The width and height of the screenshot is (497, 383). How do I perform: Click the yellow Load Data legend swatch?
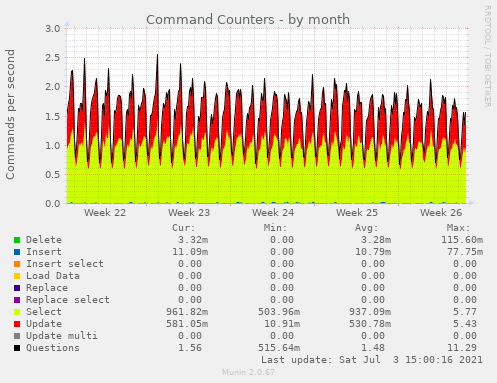click(x=17, y=276)
